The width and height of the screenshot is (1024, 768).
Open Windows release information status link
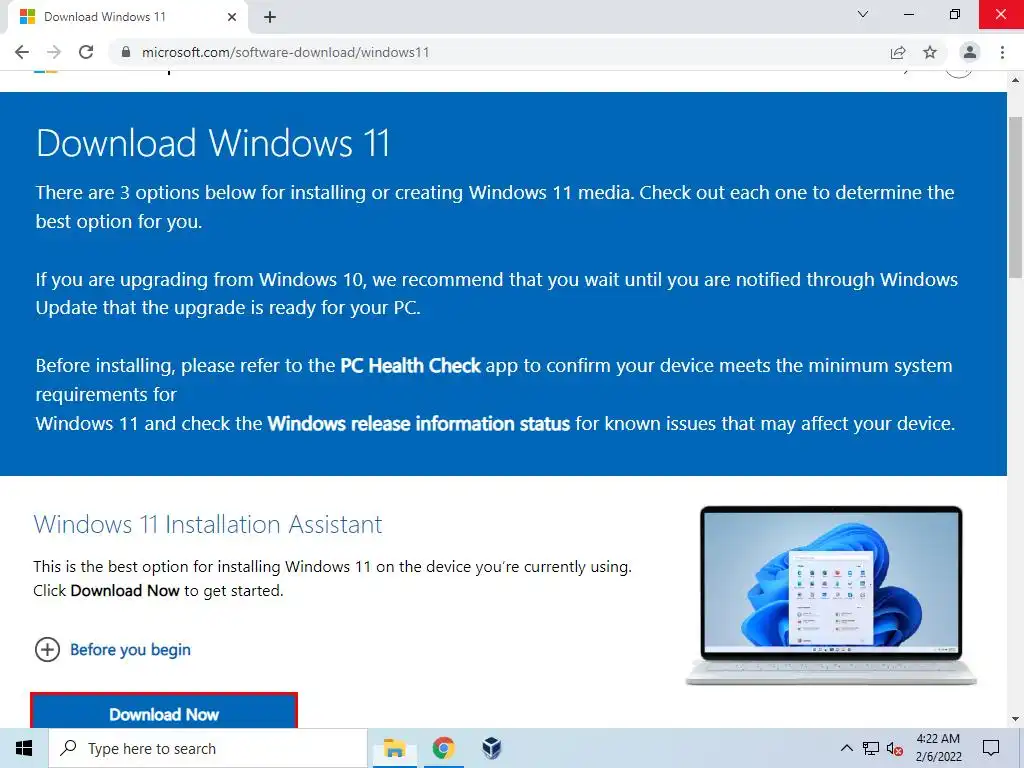click(x=419, y=424)
